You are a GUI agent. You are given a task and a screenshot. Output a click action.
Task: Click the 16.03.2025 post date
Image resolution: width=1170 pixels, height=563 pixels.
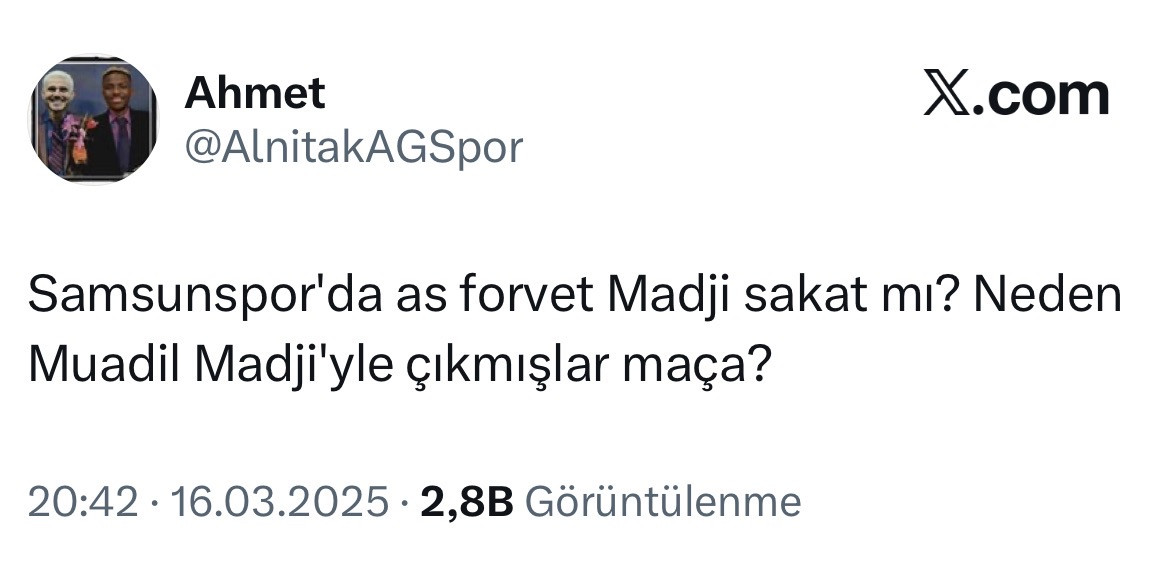pos(279,501)
